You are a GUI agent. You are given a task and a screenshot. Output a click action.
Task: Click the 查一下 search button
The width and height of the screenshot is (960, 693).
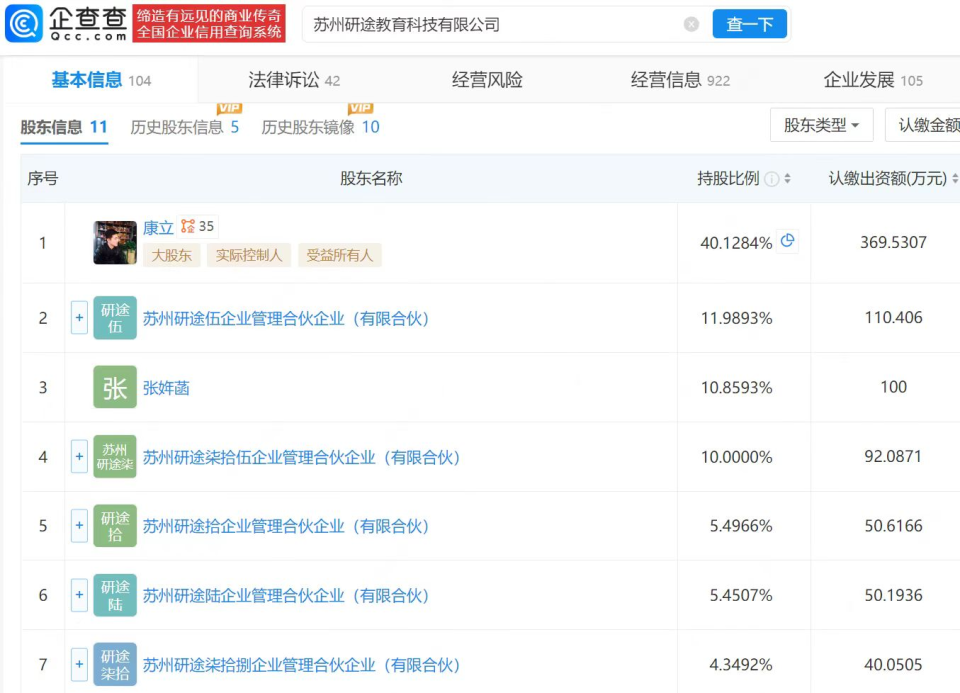click(x=749, y=24)
